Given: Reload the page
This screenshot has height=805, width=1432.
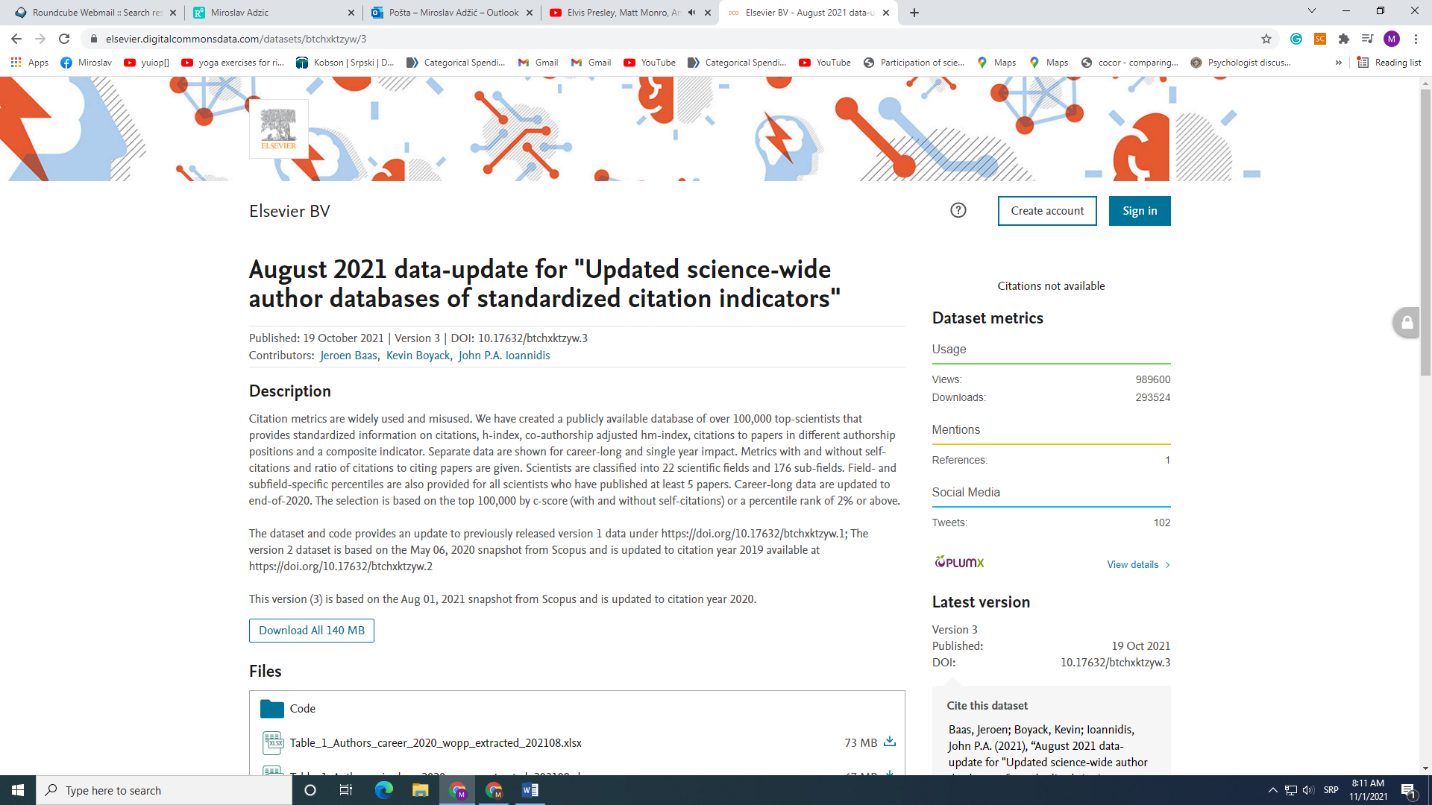Looking at the screenshot, I should click(x=64, y=39).
